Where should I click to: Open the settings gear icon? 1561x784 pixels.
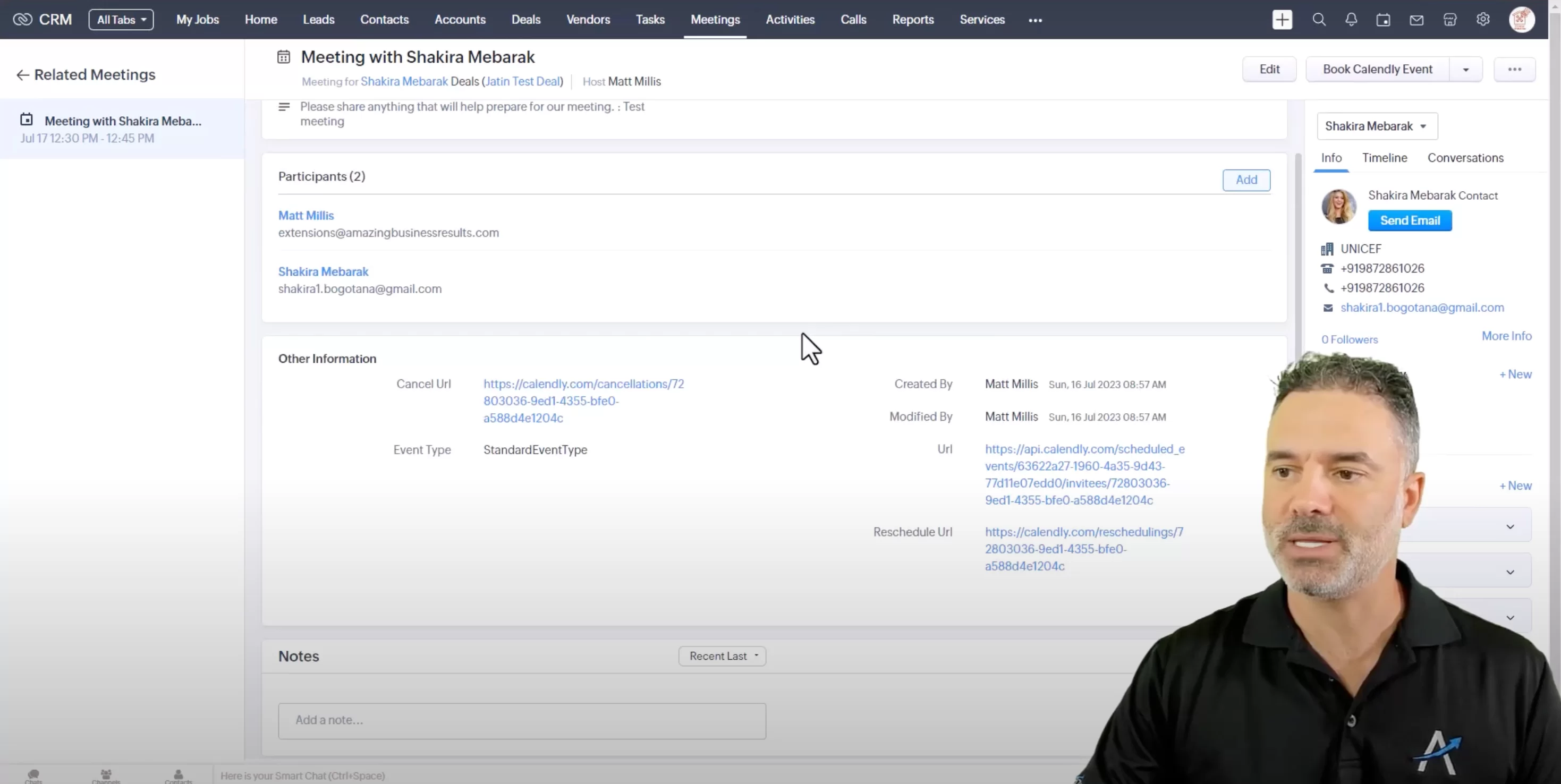(x=1483, y=20)
